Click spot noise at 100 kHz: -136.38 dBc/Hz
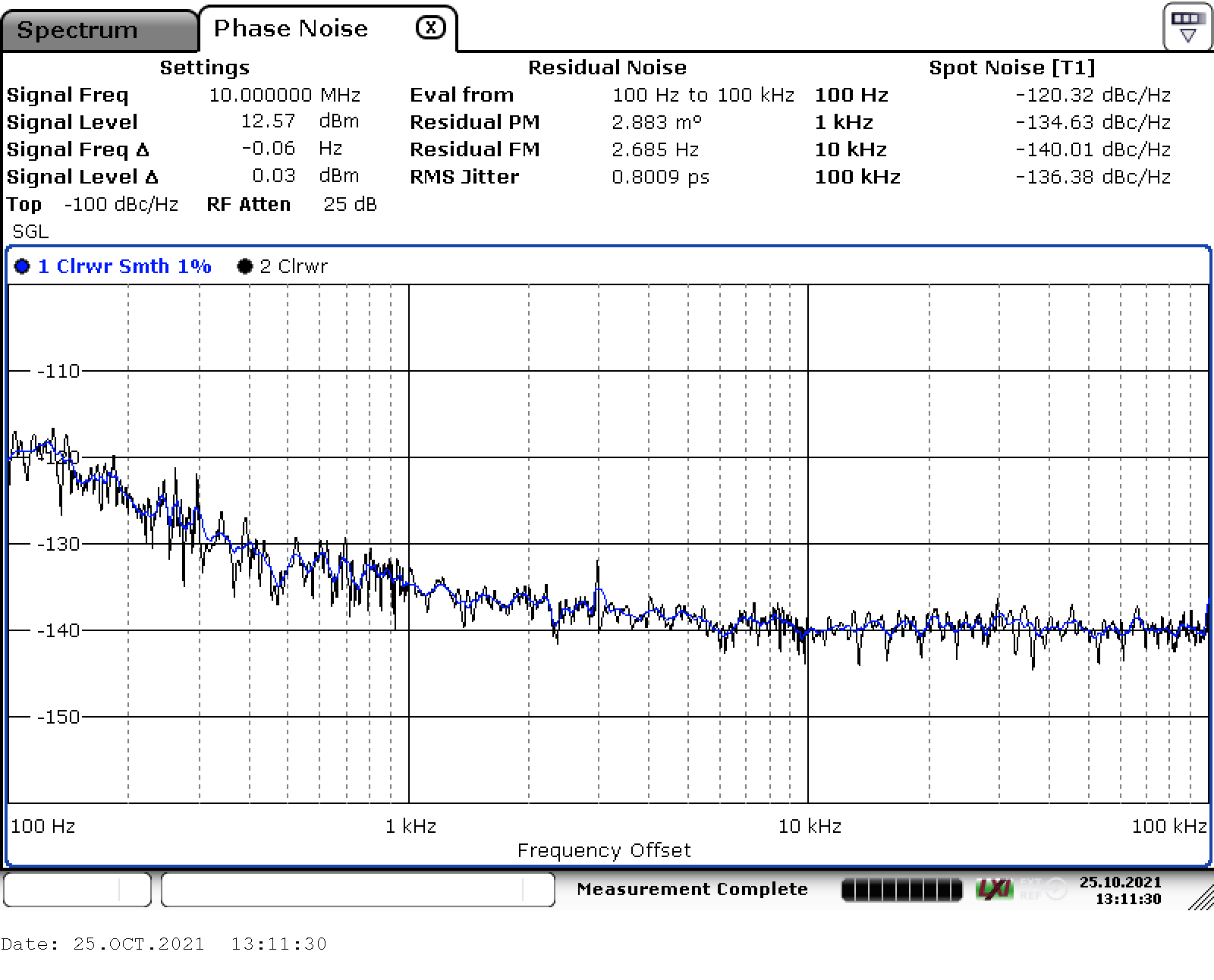 click(1093, 177)
